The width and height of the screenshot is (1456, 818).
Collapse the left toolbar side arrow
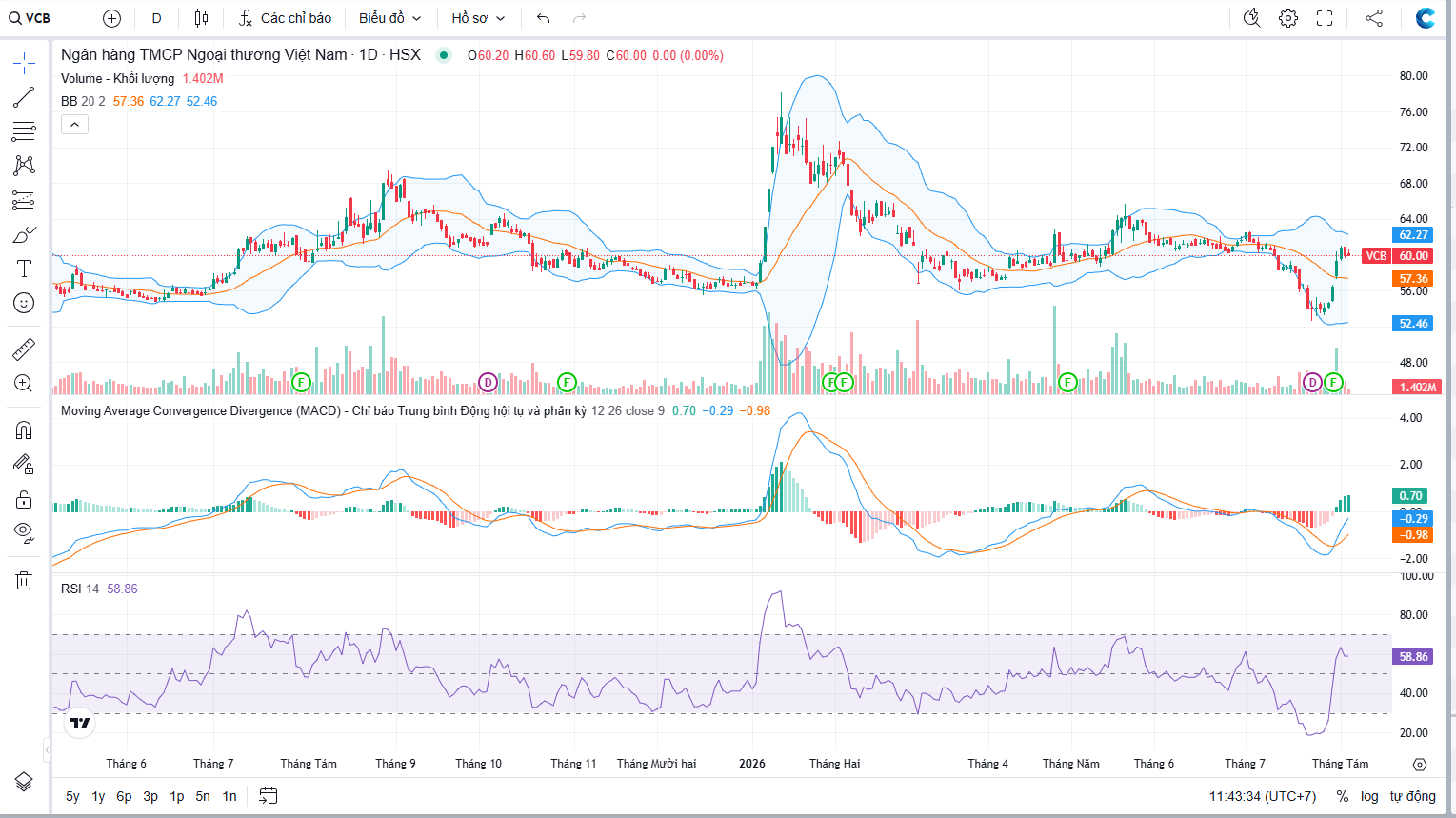tap(48, 749)
